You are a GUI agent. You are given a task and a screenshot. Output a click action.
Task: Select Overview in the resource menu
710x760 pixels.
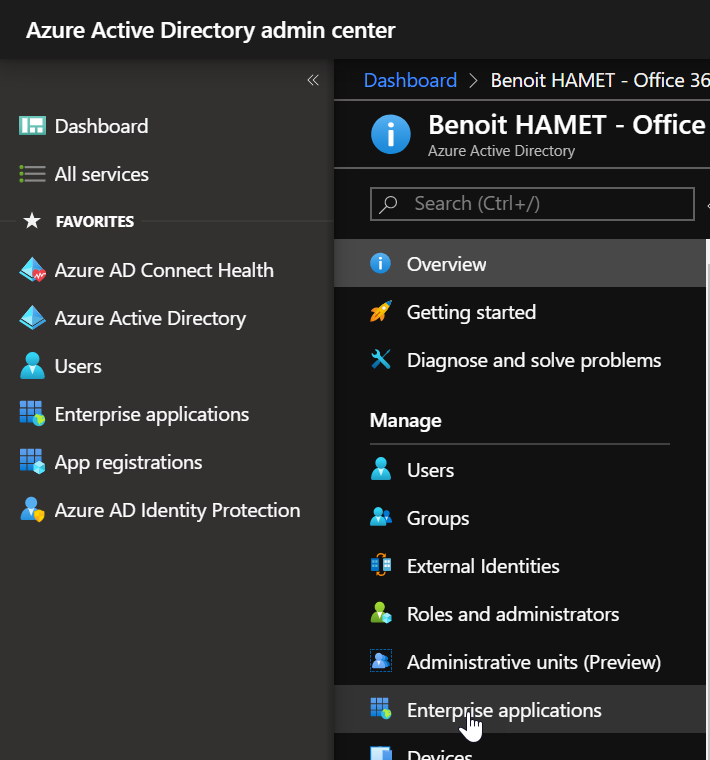[x=446, y=264]
